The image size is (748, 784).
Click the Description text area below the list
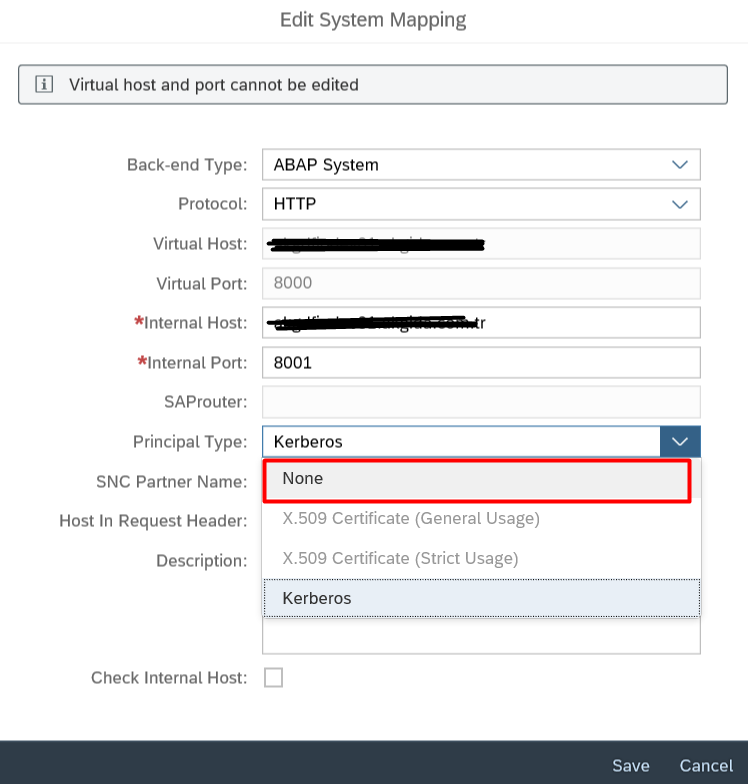[481, 636]
